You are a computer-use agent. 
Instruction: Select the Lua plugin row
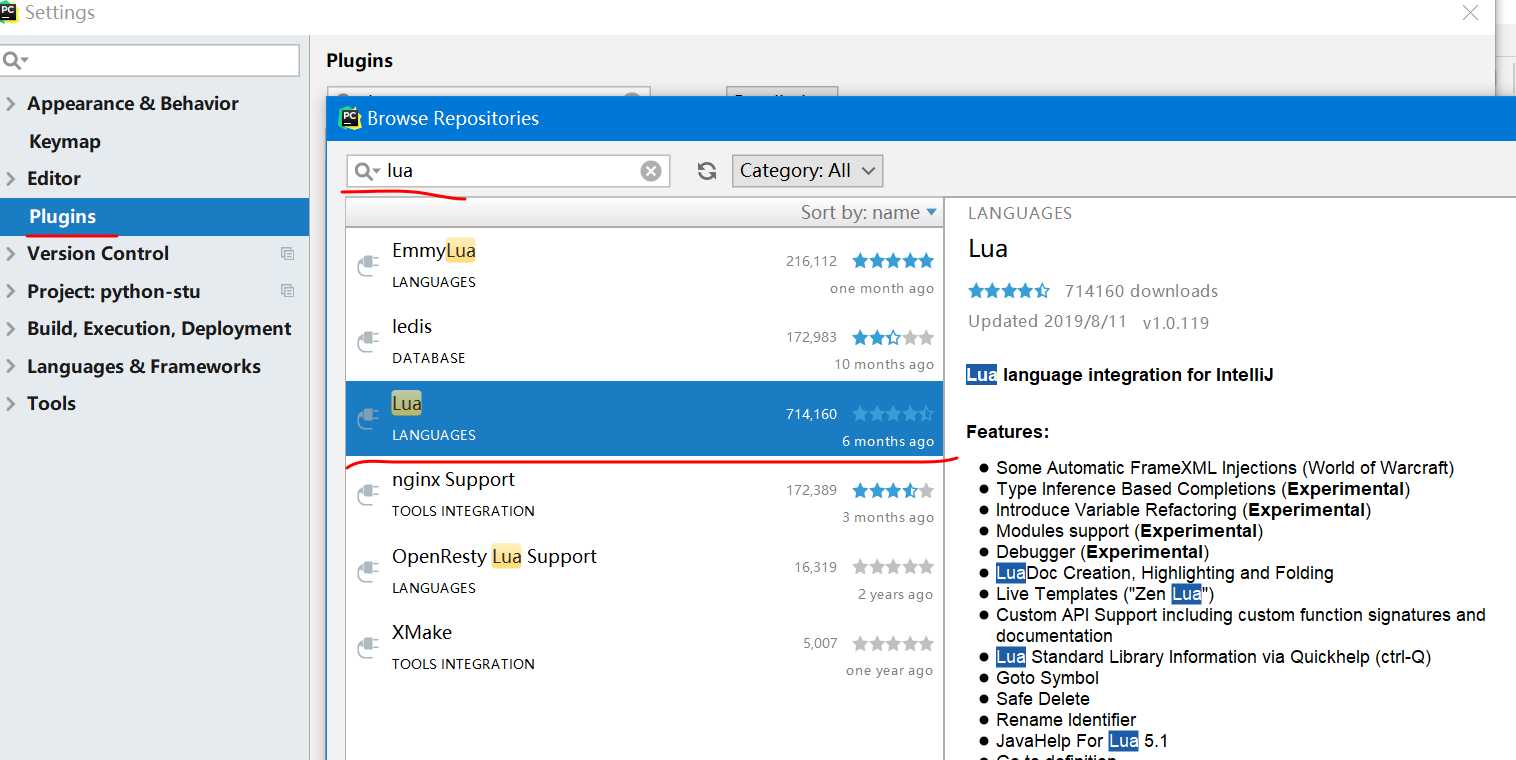point(644,418)
